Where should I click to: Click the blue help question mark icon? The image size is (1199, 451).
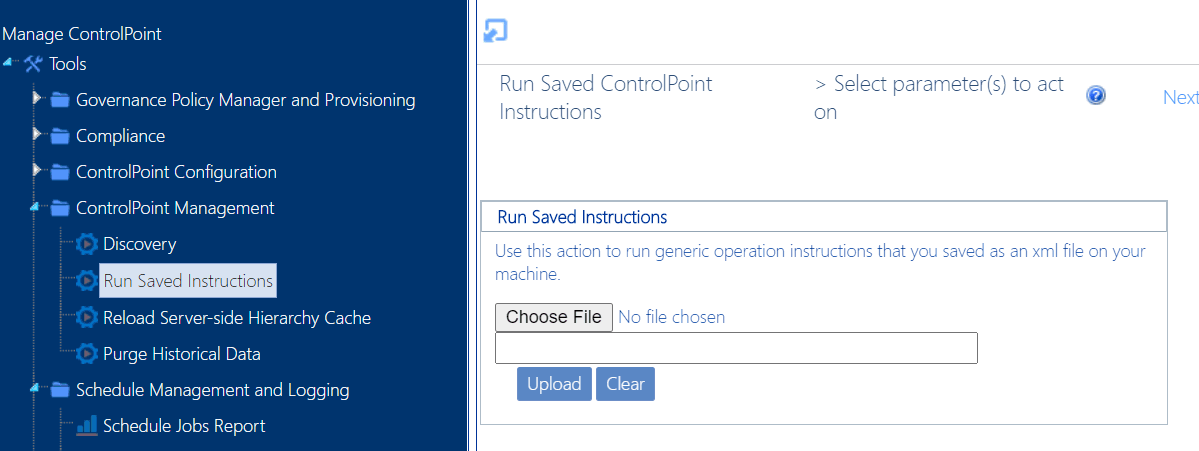[1096, 96]
